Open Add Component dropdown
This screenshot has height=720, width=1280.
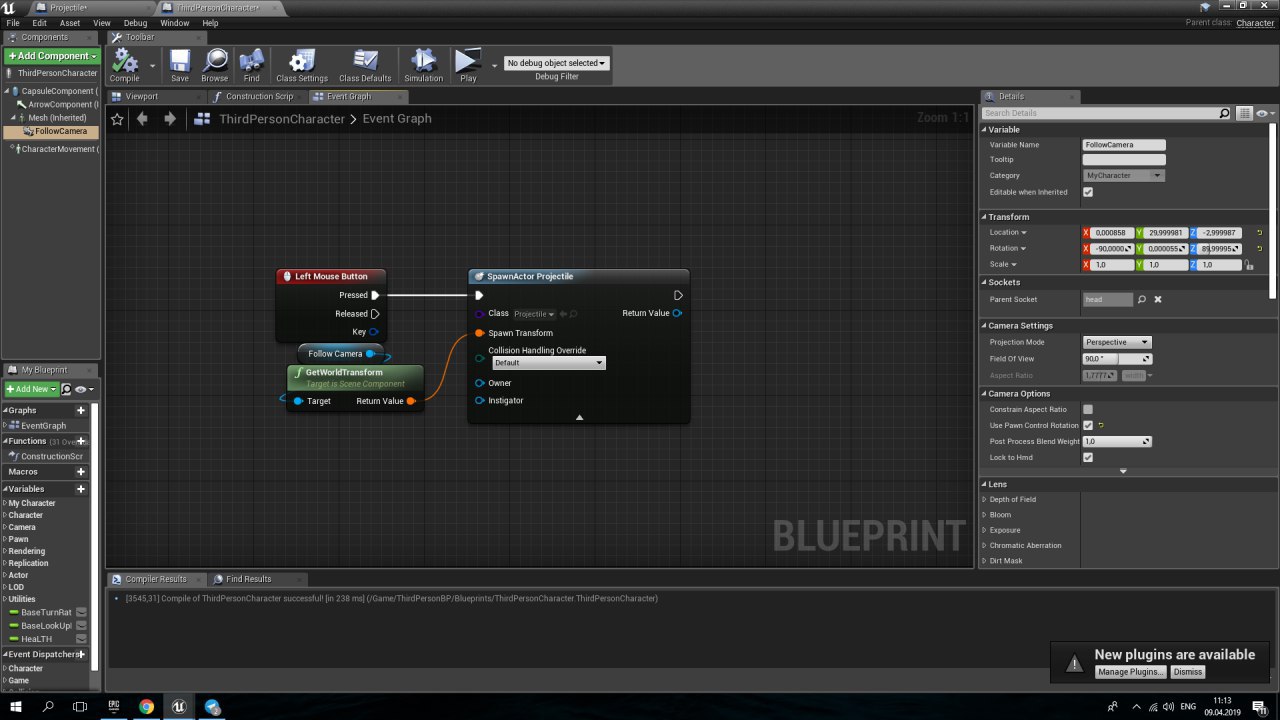(51, 56)
